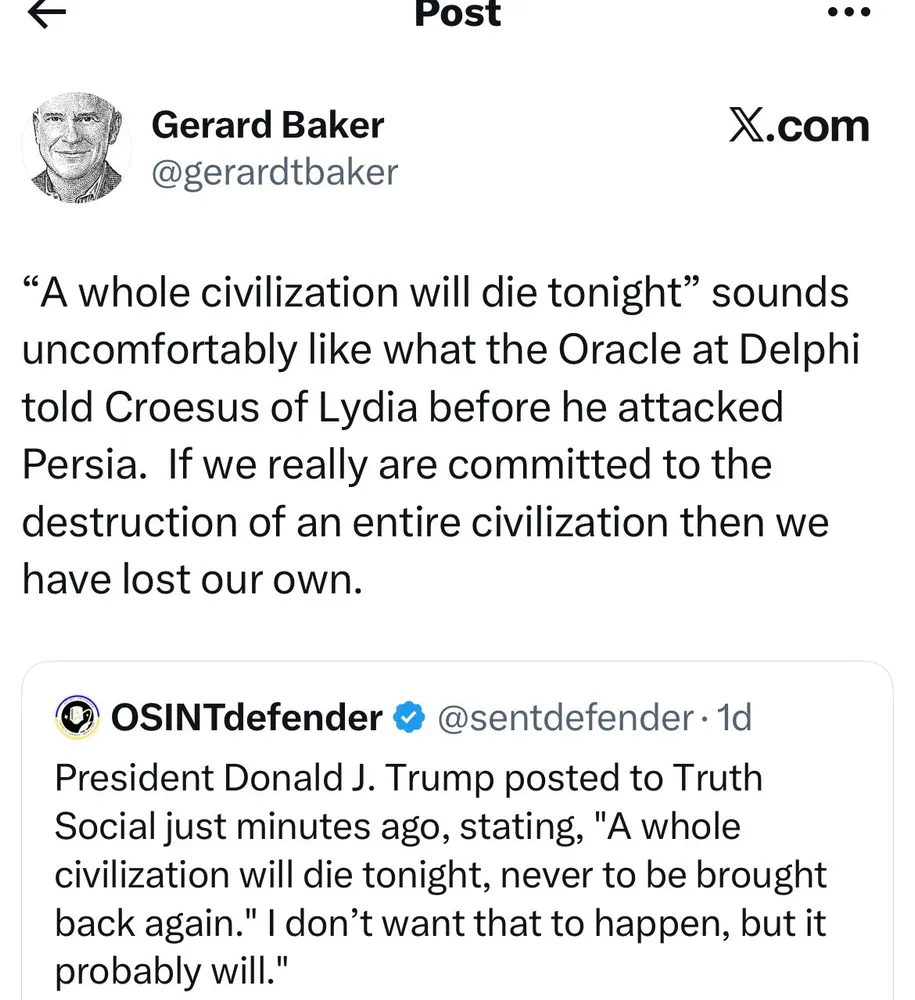Image resolution: width=915 pixels, height=1000 pixels.
Task: Tap the X.com logo watermark
Action: click(797, 127)
